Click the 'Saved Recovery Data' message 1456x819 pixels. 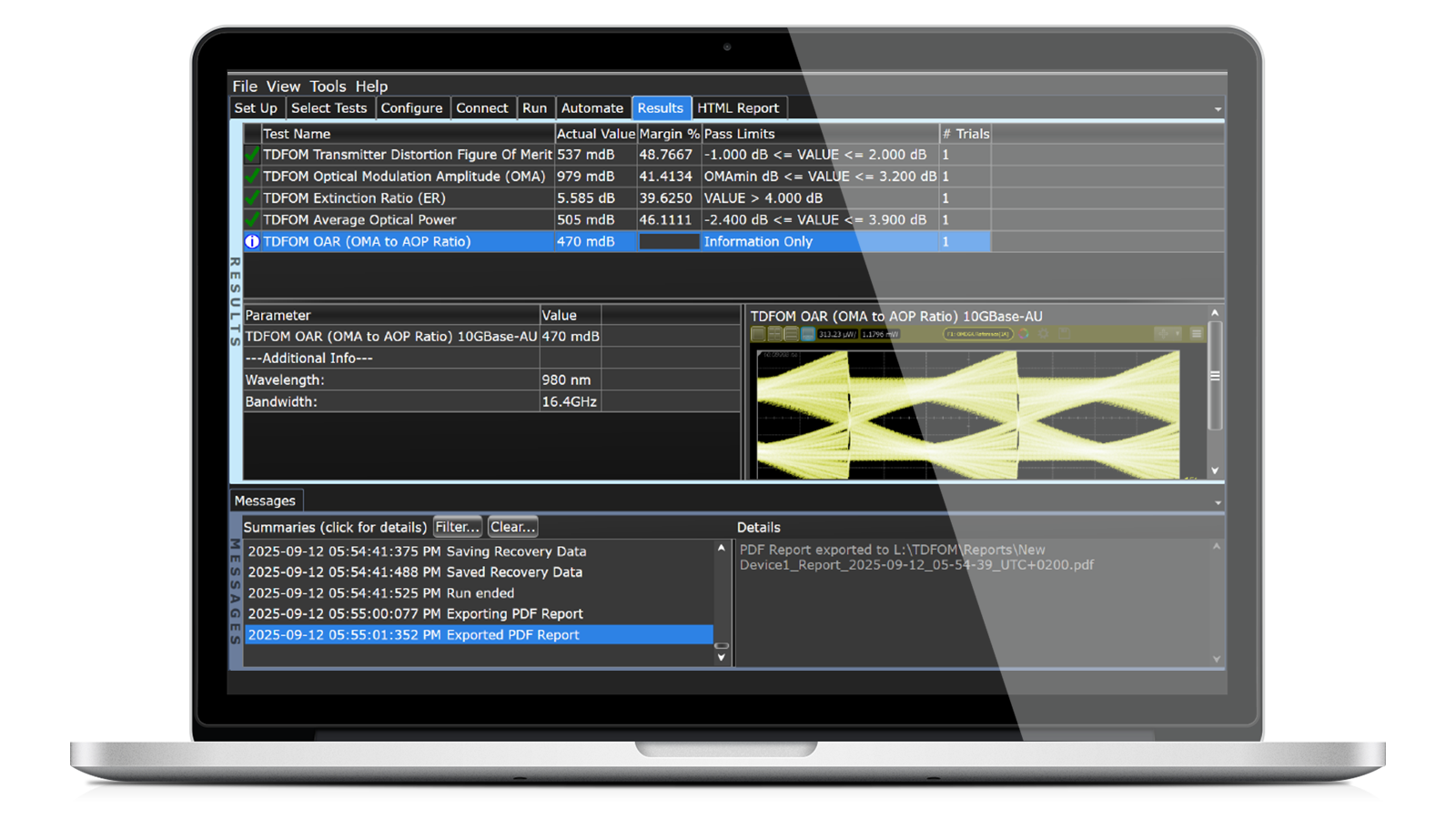[x=479, y=572]
